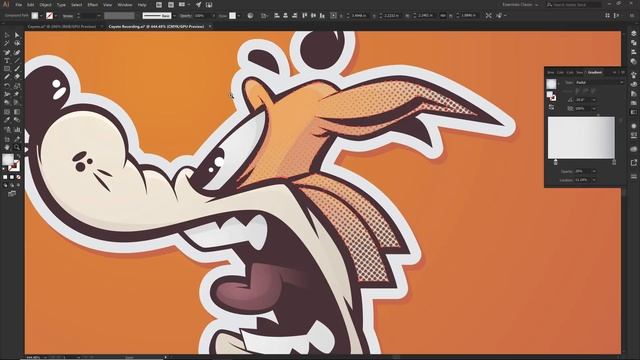Open the File menu
This screenshot has height=360, width=640.
pos(18,5)
